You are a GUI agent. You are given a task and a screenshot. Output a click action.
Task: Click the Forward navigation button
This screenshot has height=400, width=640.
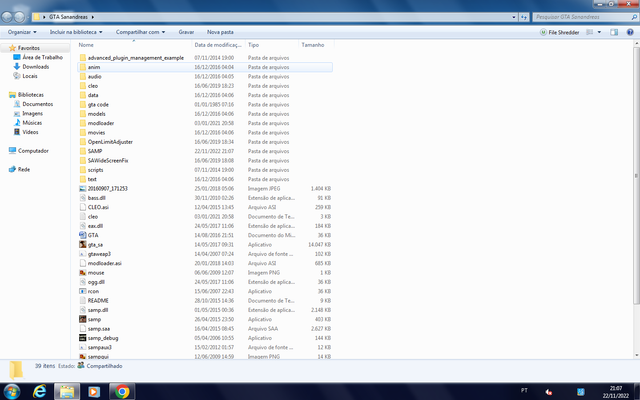(x=19, y=17)
